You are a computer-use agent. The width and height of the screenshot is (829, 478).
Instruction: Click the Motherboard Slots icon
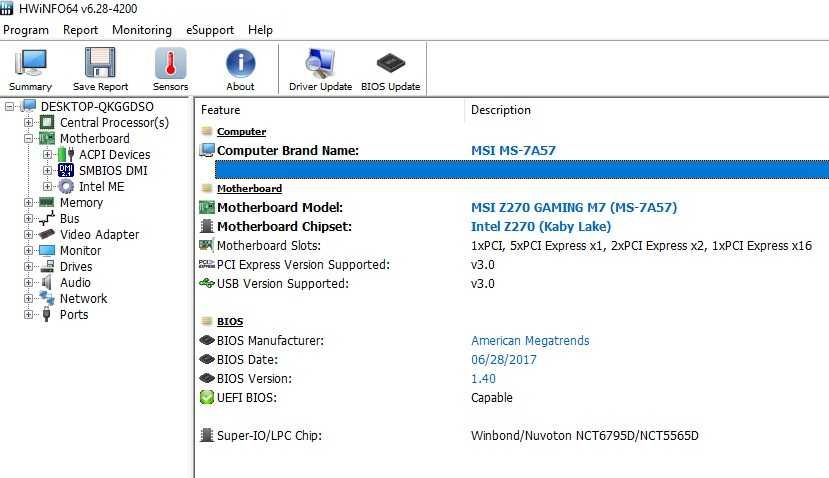206,245
